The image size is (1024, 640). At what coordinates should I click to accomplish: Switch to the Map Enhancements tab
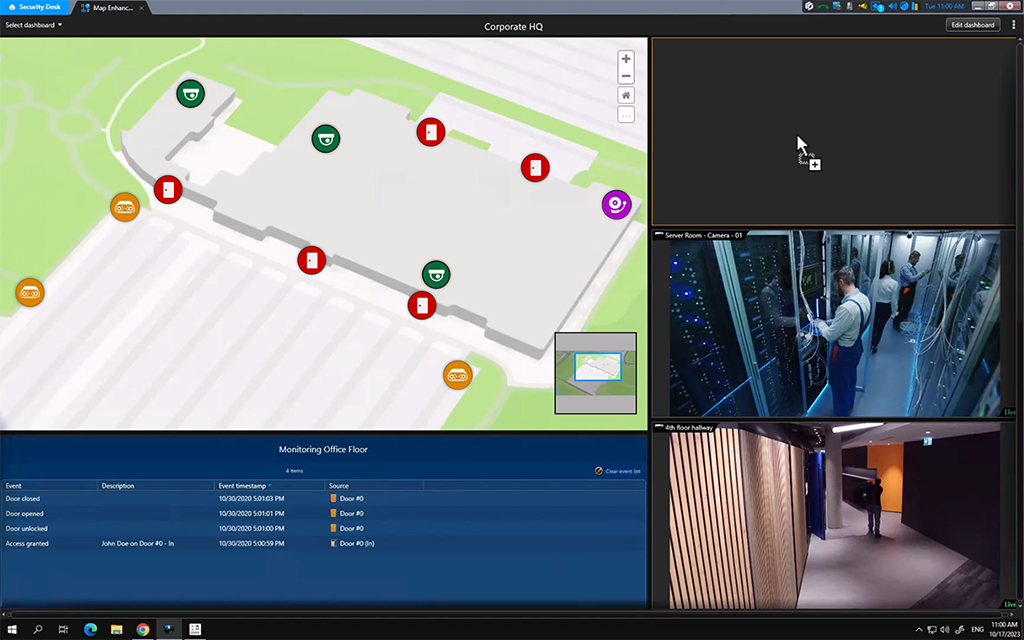[112, 7]
